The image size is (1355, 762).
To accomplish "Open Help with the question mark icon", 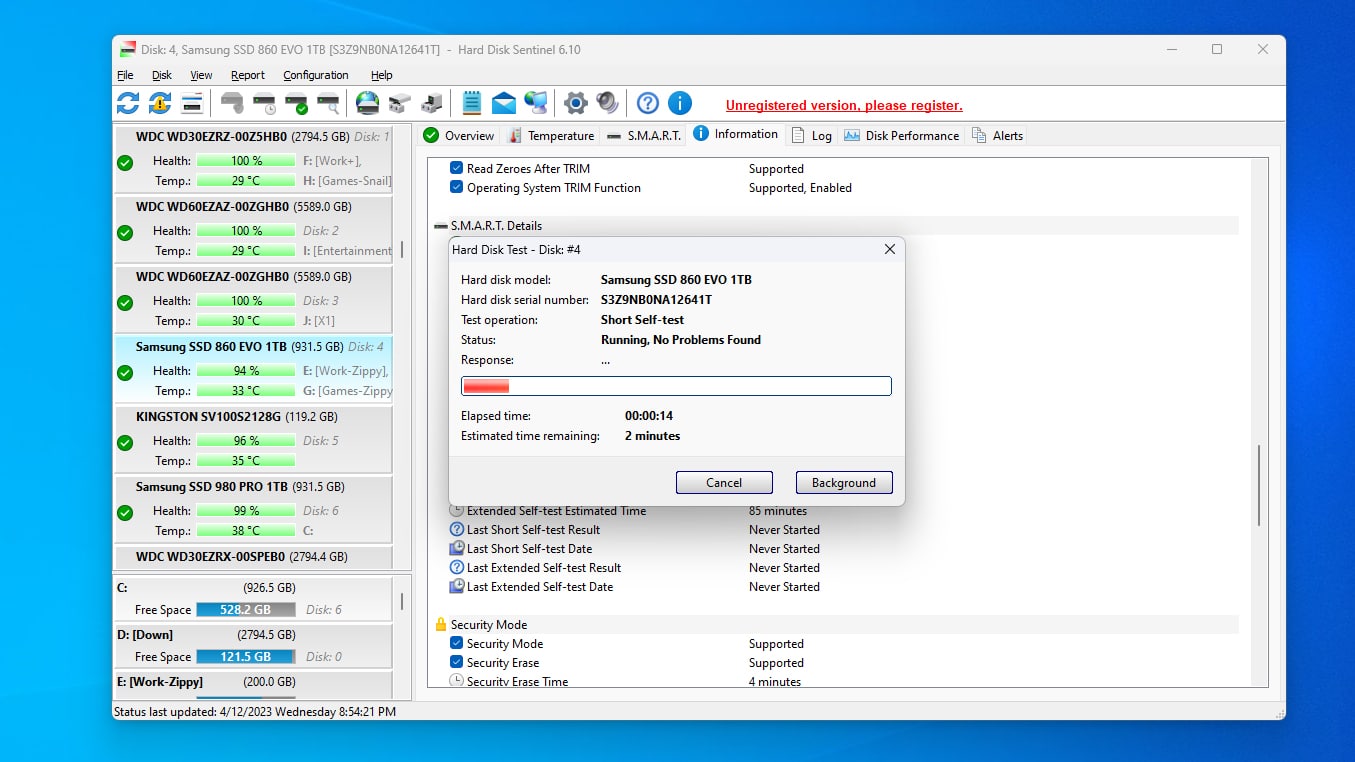I will point(648,103).
